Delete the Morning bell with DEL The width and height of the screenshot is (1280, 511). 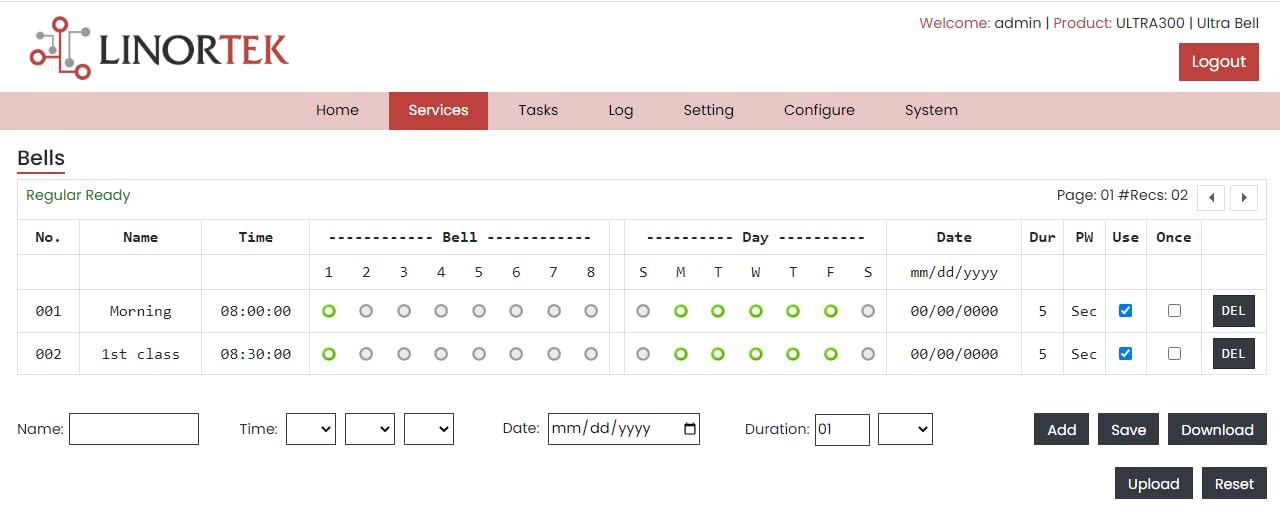click(1233, 311)
